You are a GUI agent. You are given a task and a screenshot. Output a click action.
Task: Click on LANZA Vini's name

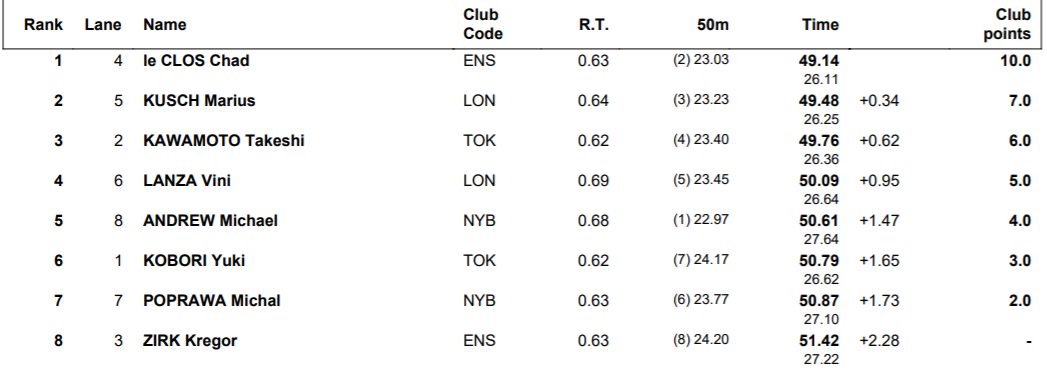click(x=187, y=181)
